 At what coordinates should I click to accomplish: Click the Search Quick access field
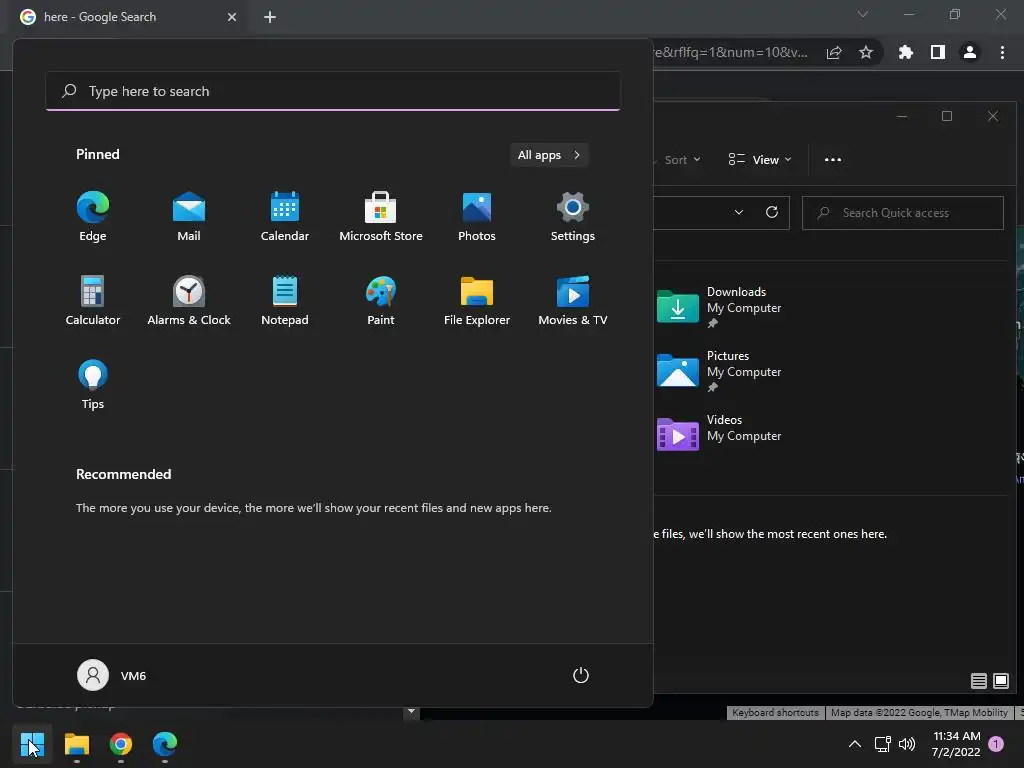point(903,213)
